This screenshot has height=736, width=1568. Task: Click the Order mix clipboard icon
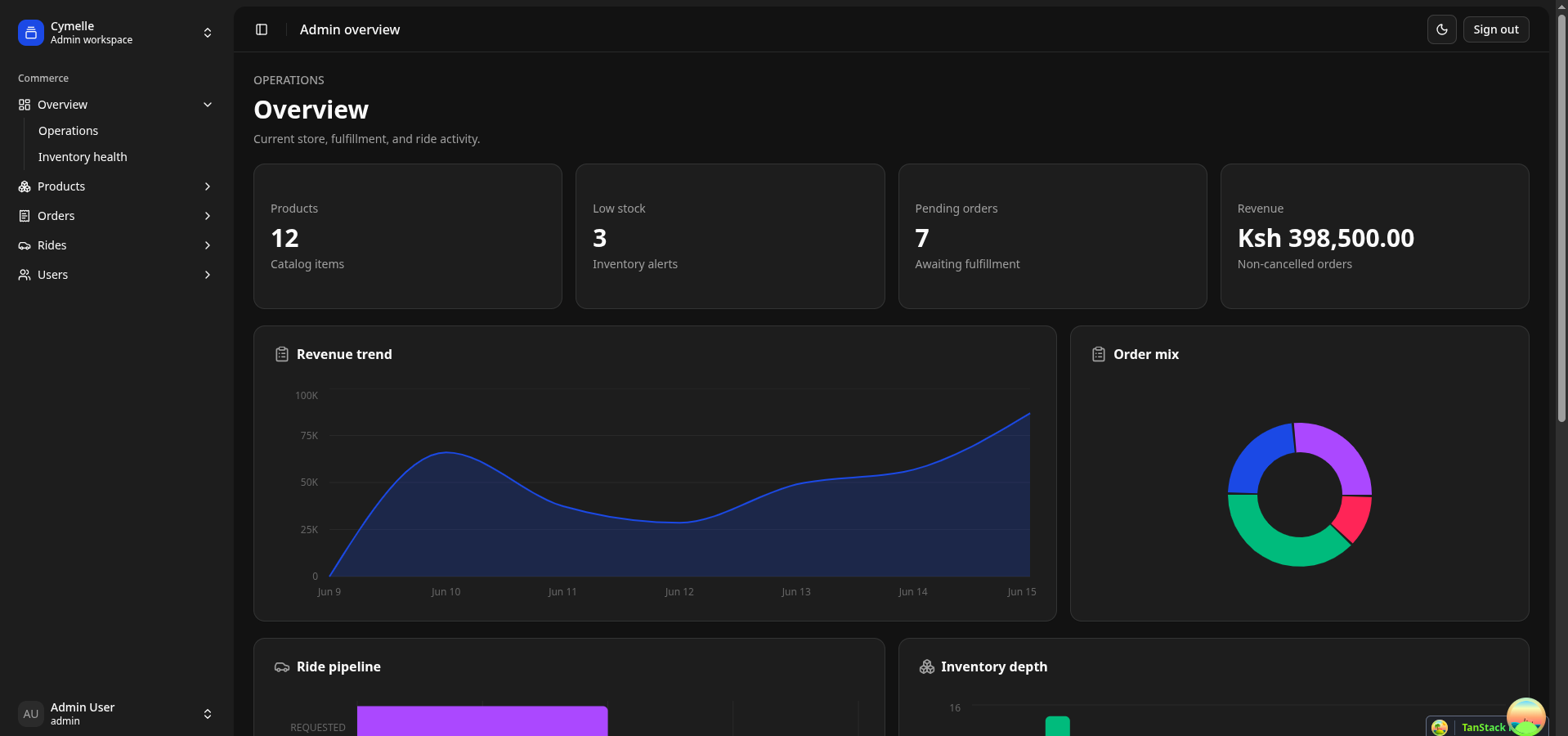1099,354
